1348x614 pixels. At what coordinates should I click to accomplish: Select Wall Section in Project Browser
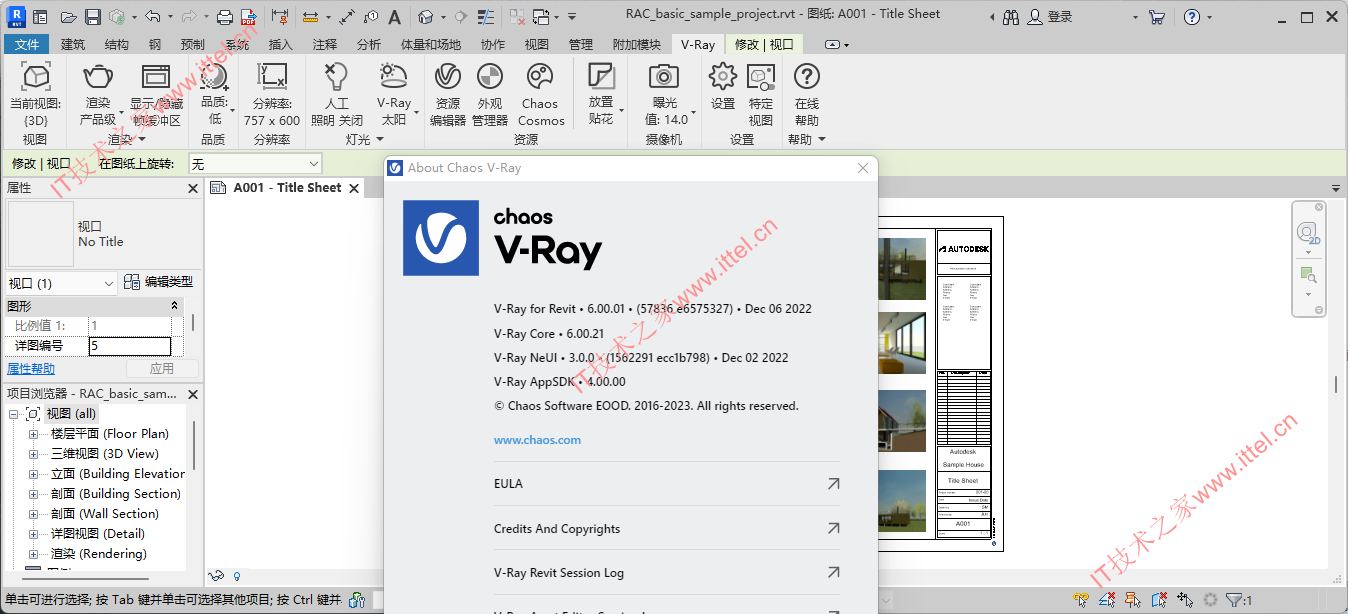coord(105,514)
